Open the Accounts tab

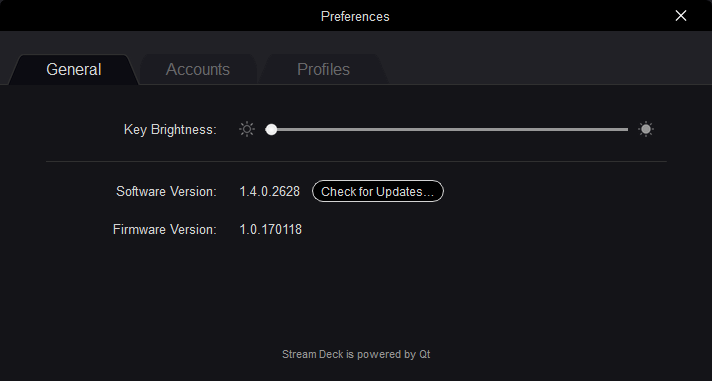198,69
